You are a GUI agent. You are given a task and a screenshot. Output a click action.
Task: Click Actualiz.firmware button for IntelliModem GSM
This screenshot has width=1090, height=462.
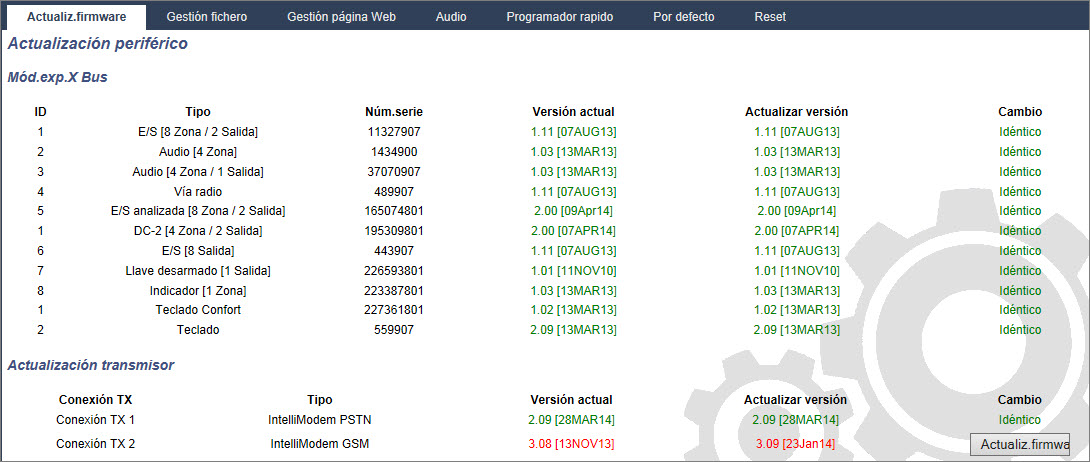click(x=1020, y=444)
